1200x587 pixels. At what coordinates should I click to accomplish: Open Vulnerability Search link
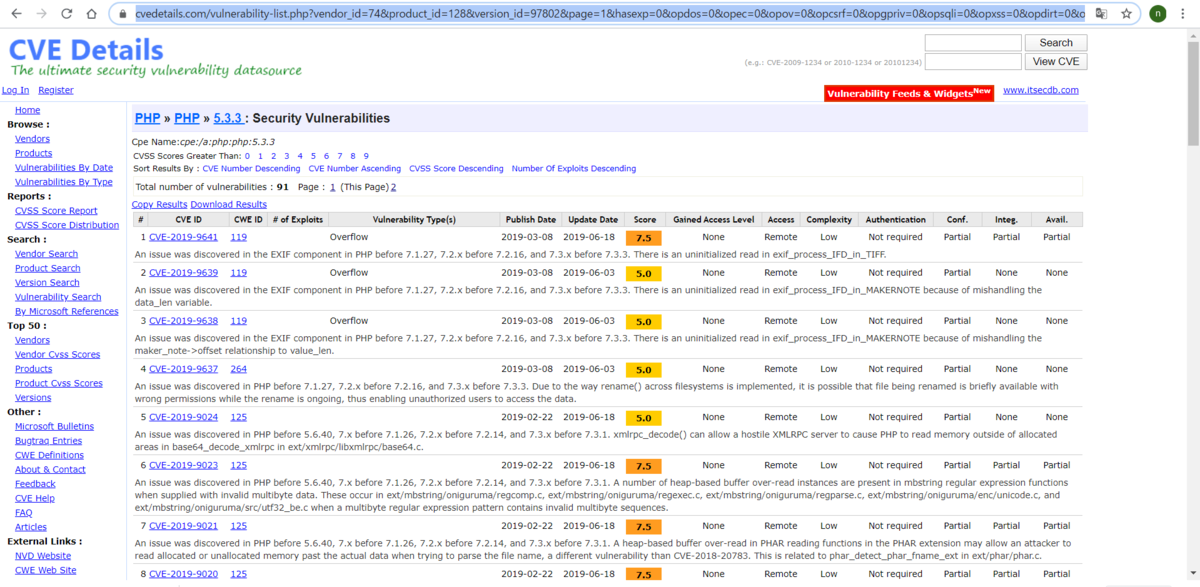(58, 297)
